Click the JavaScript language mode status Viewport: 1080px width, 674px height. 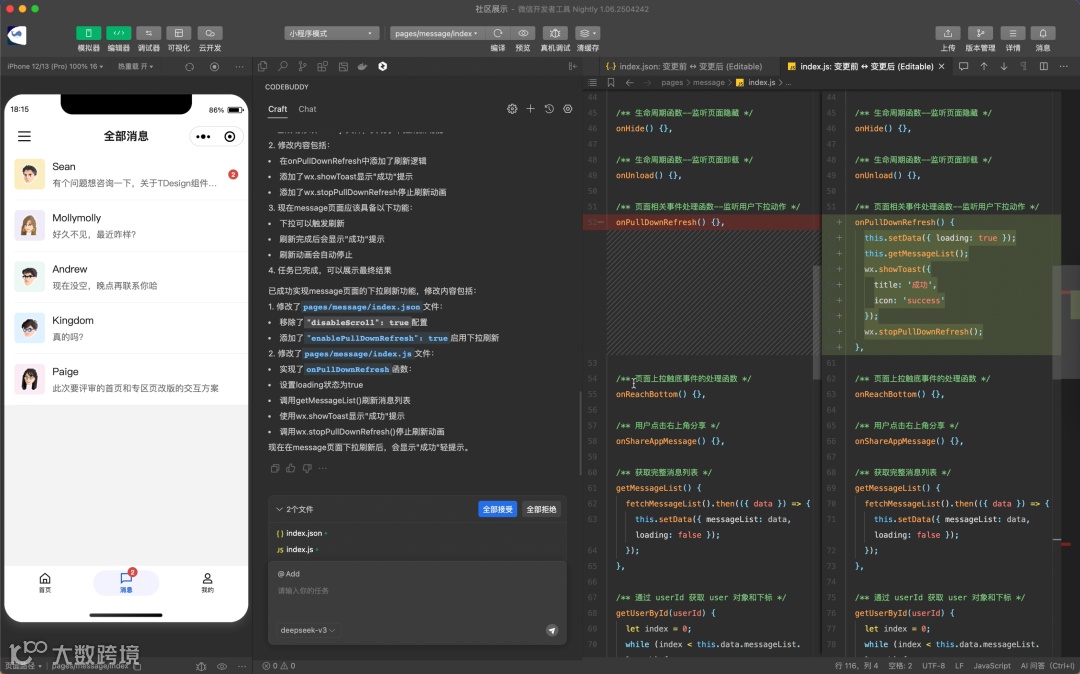[x=992, y=666]
